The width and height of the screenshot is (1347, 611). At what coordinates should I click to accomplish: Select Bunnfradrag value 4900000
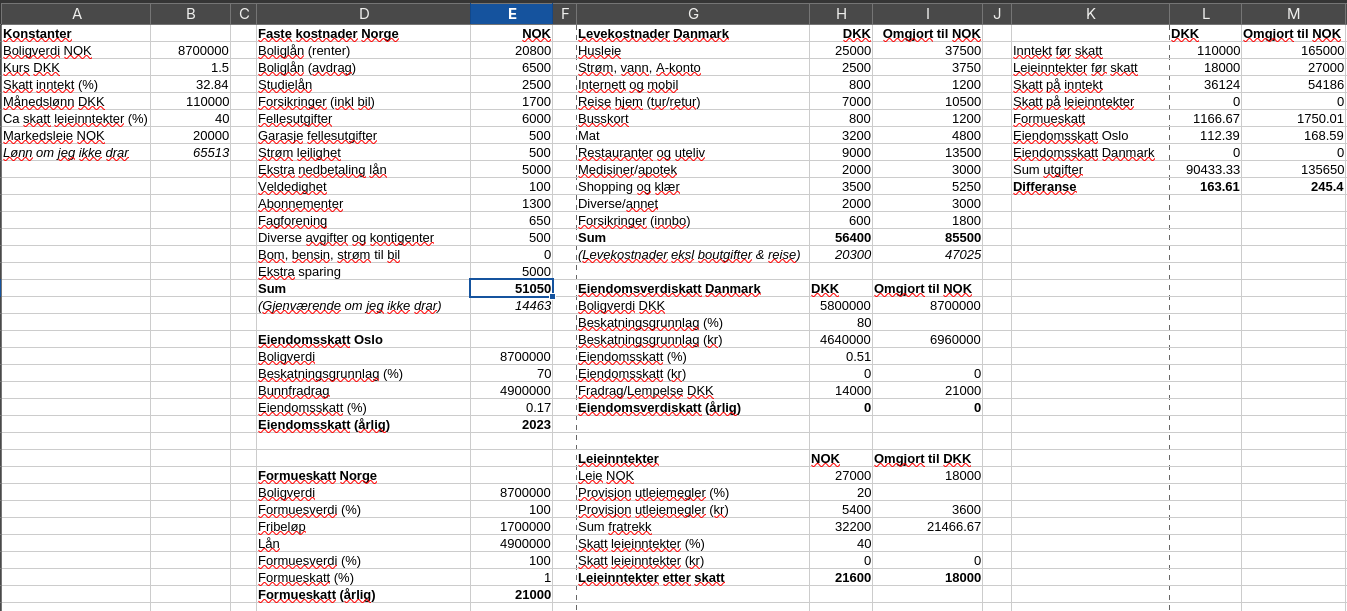[x=511, y=390]
